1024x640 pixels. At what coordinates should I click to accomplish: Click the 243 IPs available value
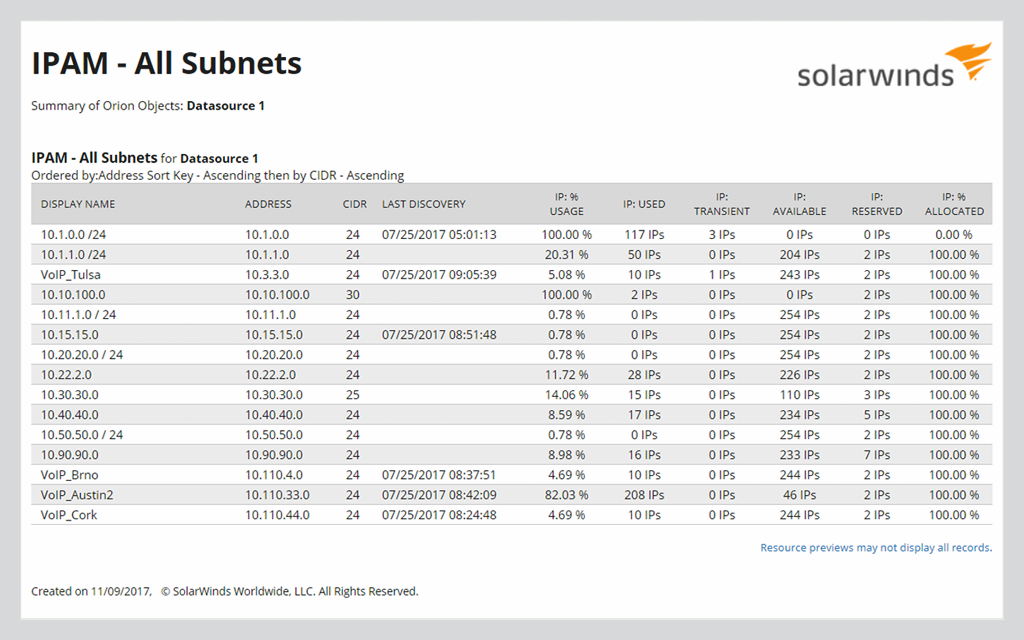[799, 275]
